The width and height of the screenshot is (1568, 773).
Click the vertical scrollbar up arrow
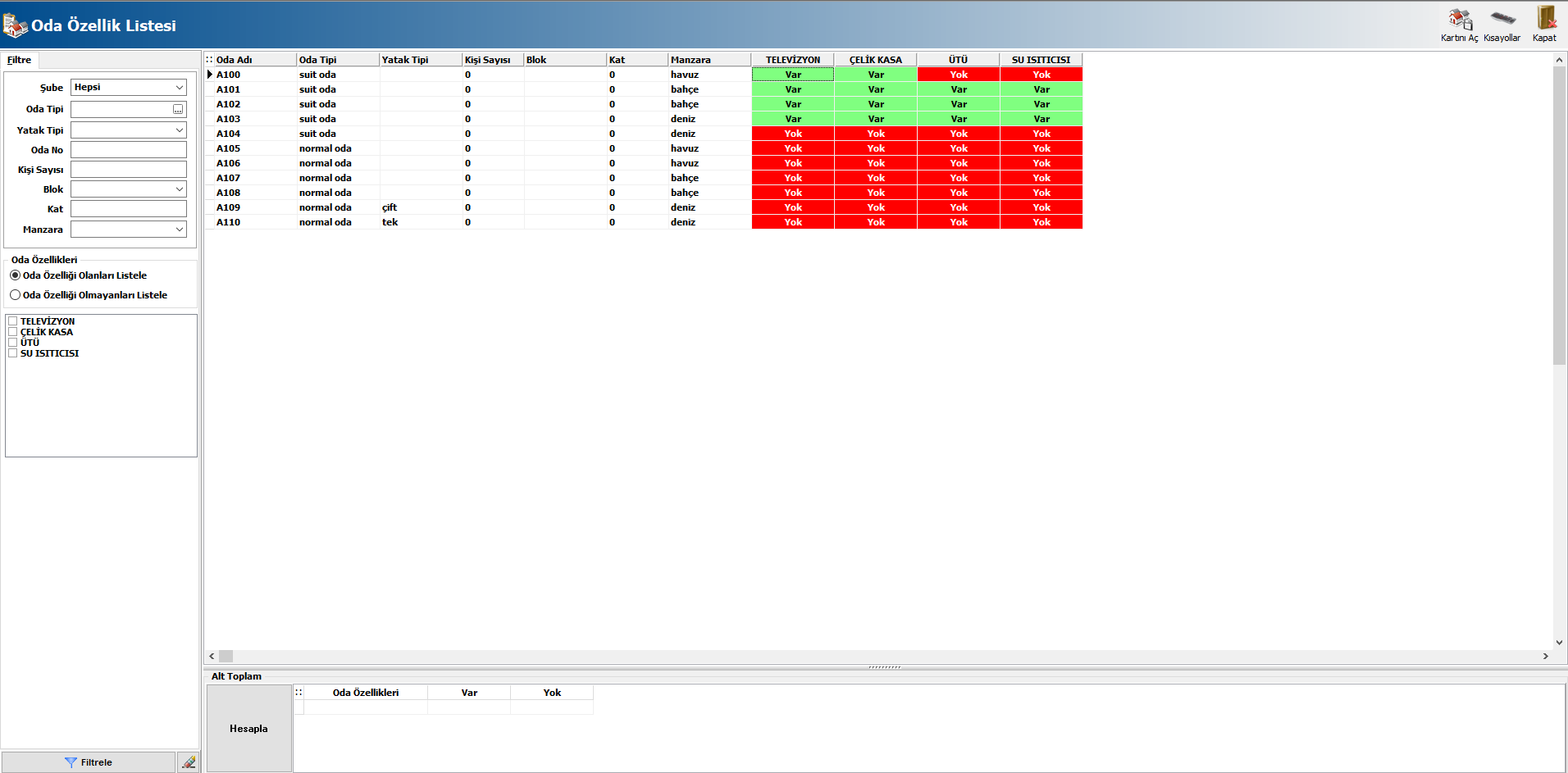tap(1559, 60)
